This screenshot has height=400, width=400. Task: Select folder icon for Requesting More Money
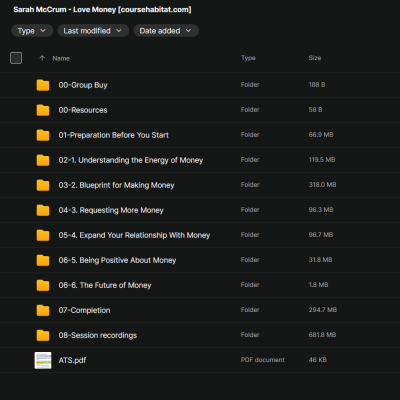pos(43,210)
